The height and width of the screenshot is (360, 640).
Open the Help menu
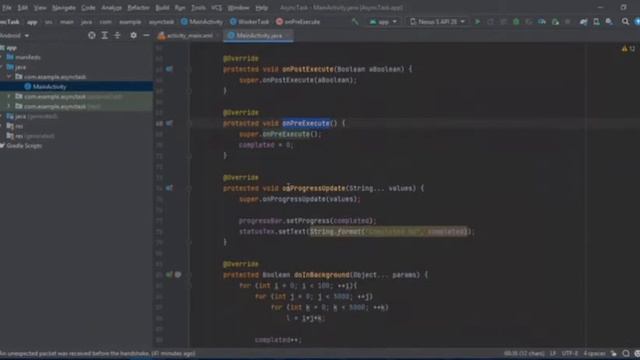[x=261, y=8]
